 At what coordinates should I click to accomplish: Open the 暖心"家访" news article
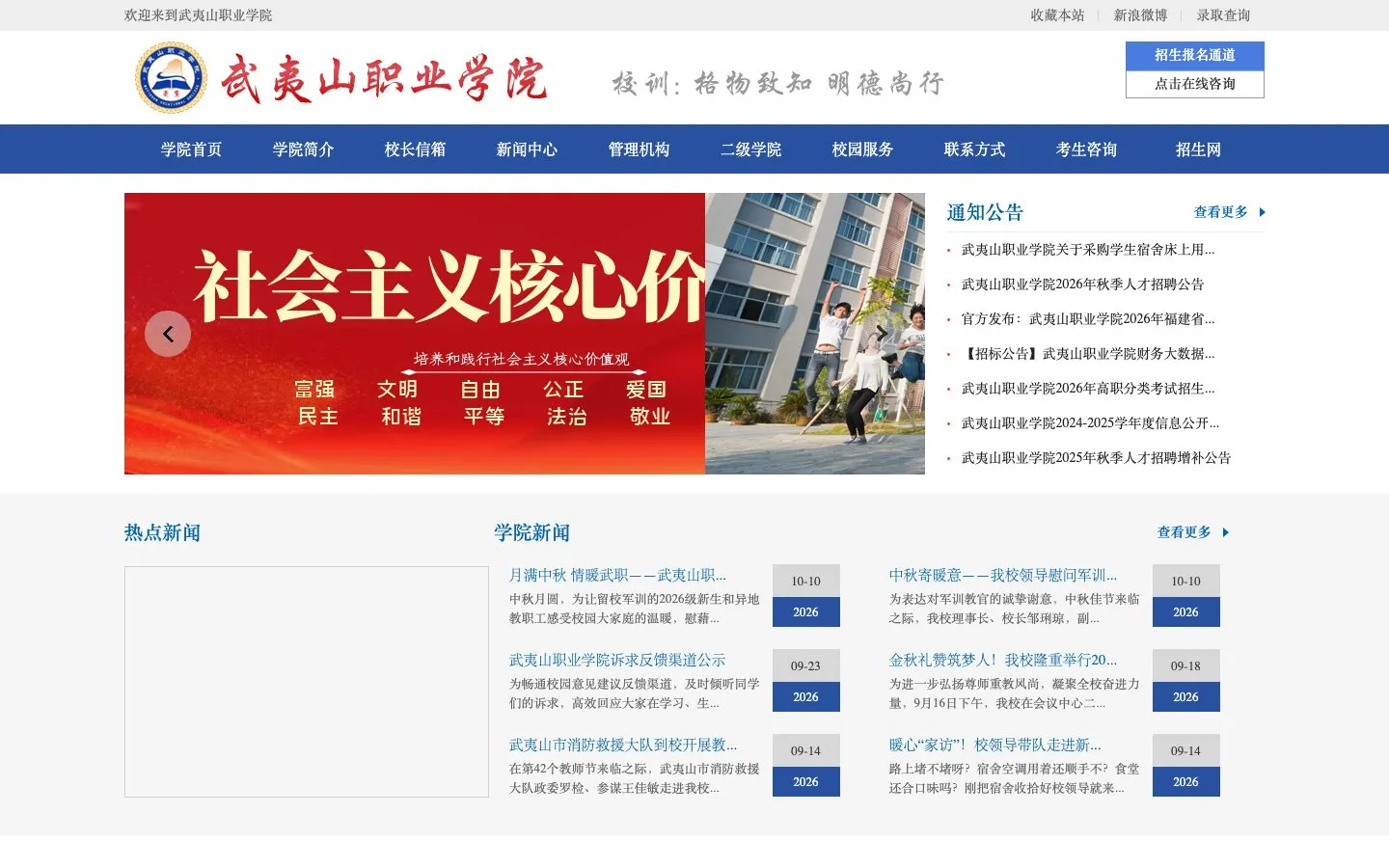[x=994, y=746]
